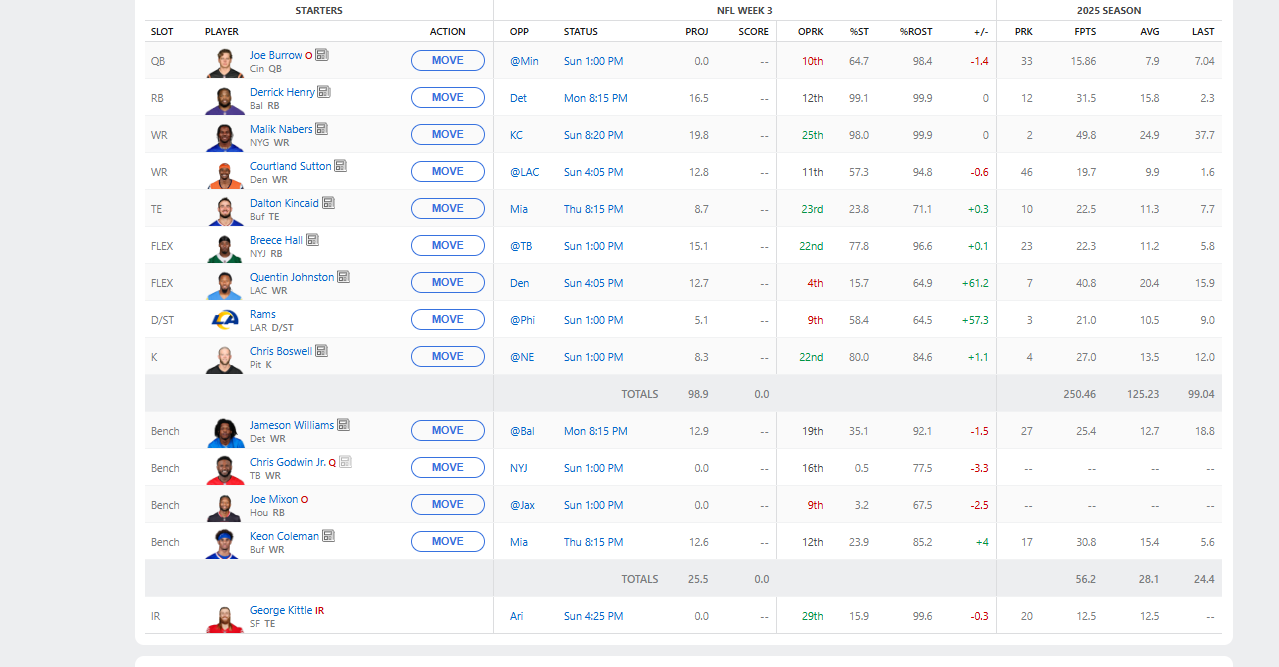1279x667 pixels.
Task: Open Joe Burrow player profile link
Action: click(x=276, y=55)
